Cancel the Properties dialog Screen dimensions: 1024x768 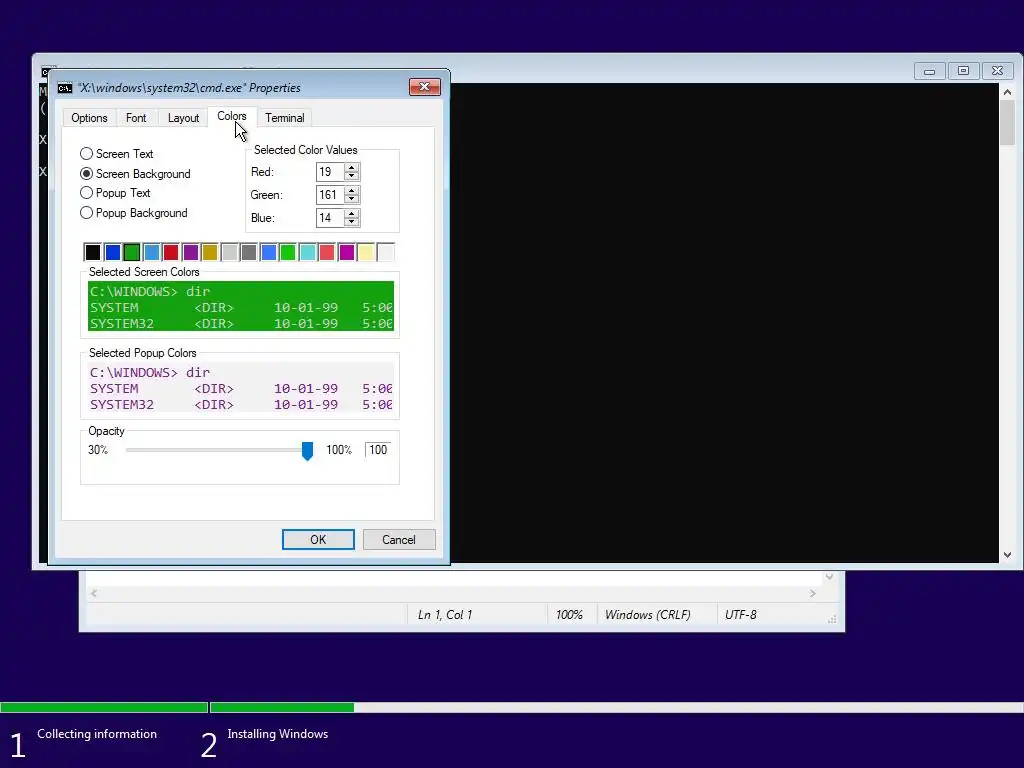[398, 539]
